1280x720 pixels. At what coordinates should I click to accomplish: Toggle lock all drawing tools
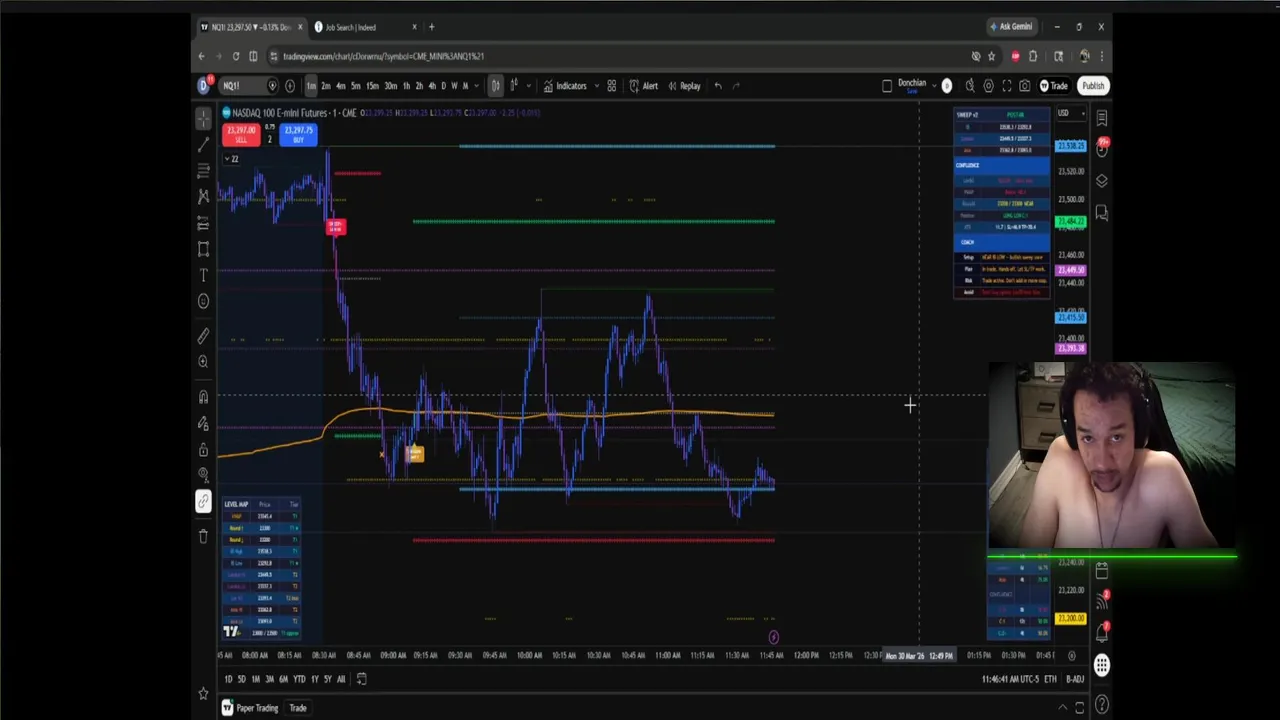click(203, 449)
